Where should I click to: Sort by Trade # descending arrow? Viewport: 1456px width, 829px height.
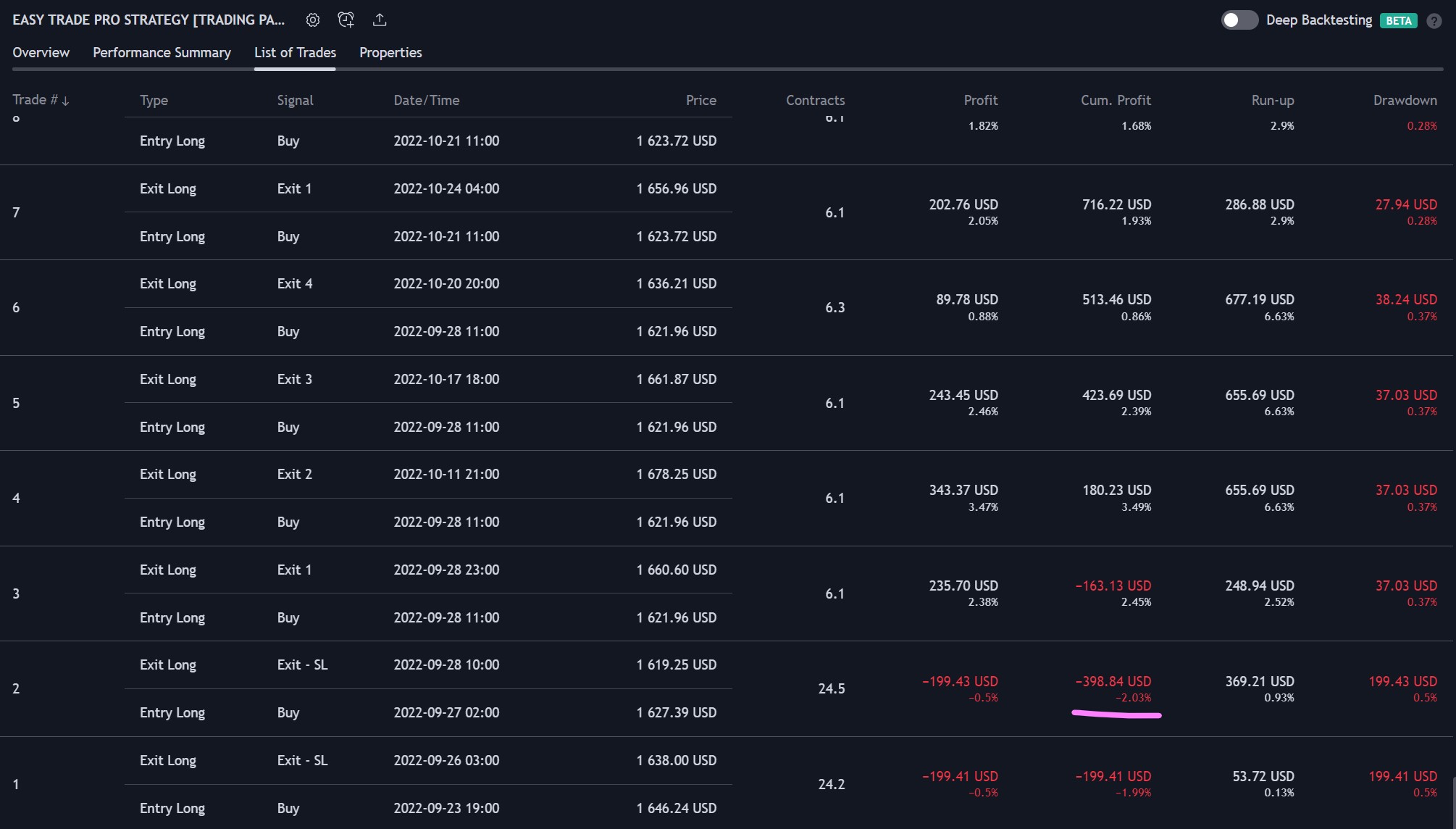tap(65, 101)
